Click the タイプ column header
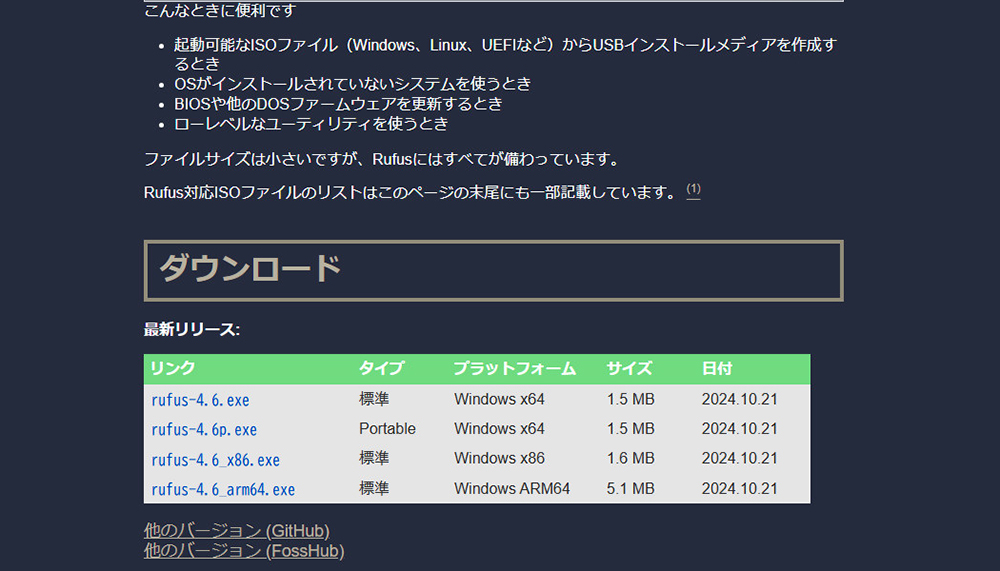1000x571 pixels. [x=381, y=369]
